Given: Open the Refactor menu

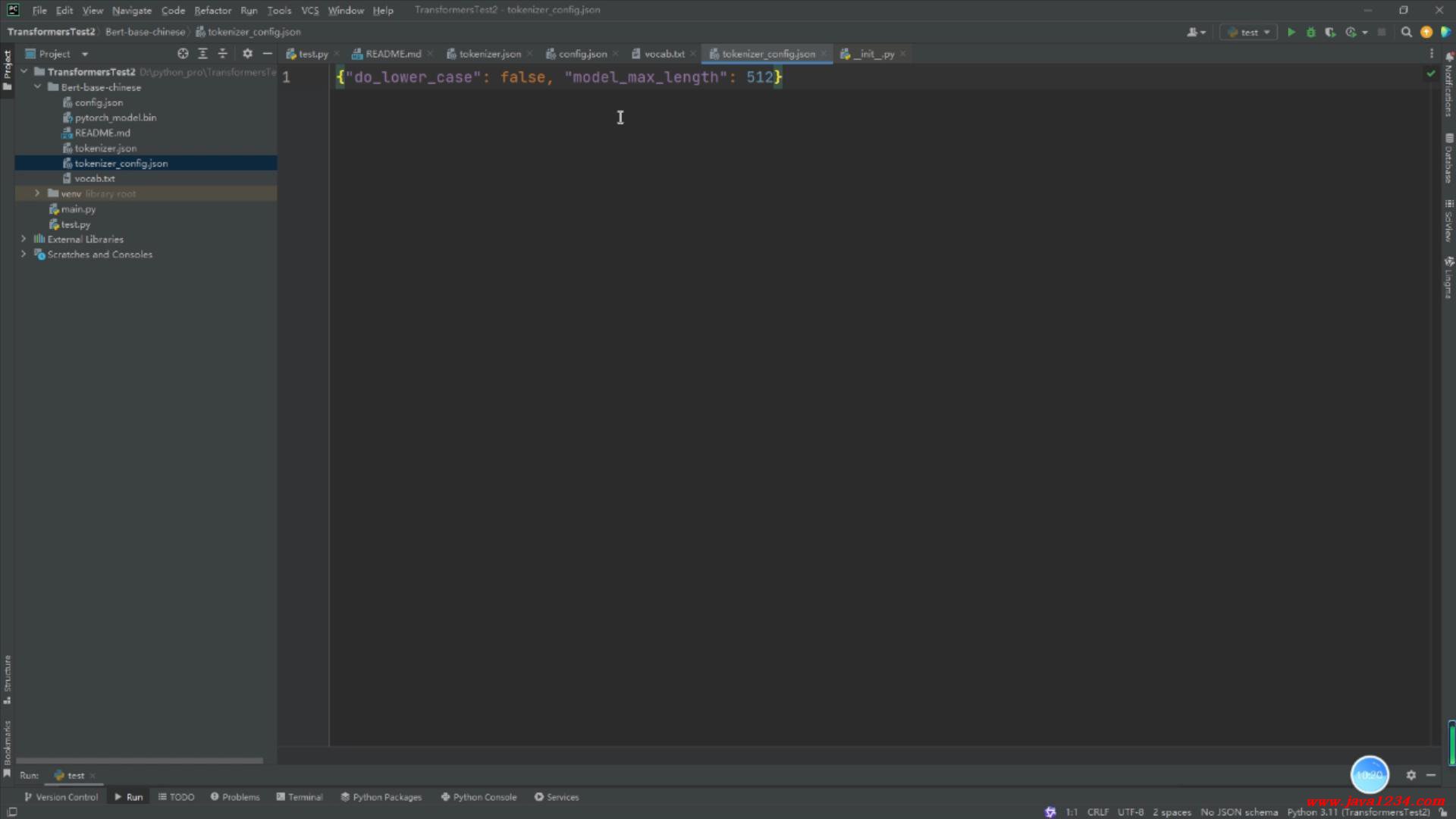Looking at the screenshot, I should point(212,11).
